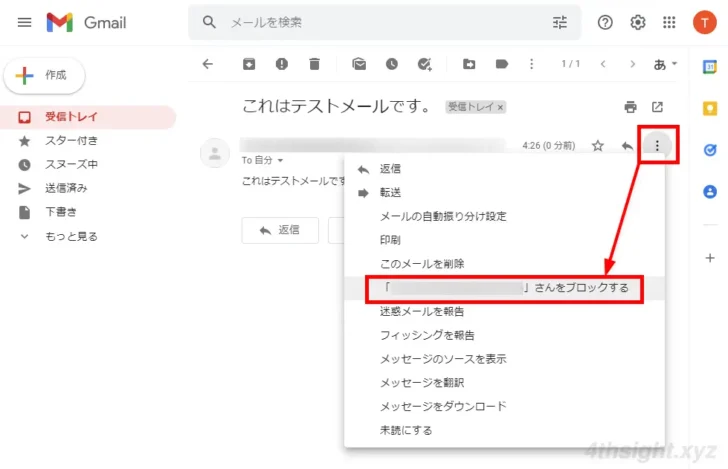Archive this message
728x469 pixels.
click(x=249, y=64)
